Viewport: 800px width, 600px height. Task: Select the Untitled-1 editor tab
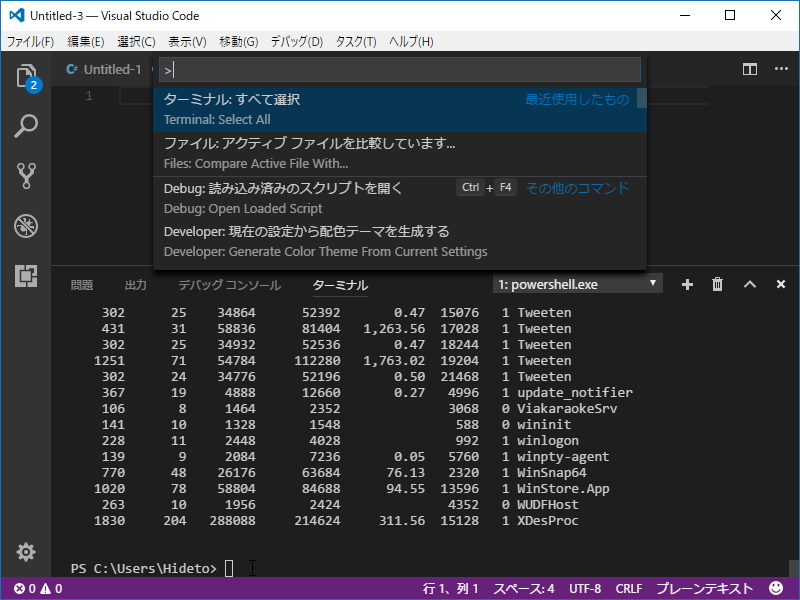(x=104, y=69)
